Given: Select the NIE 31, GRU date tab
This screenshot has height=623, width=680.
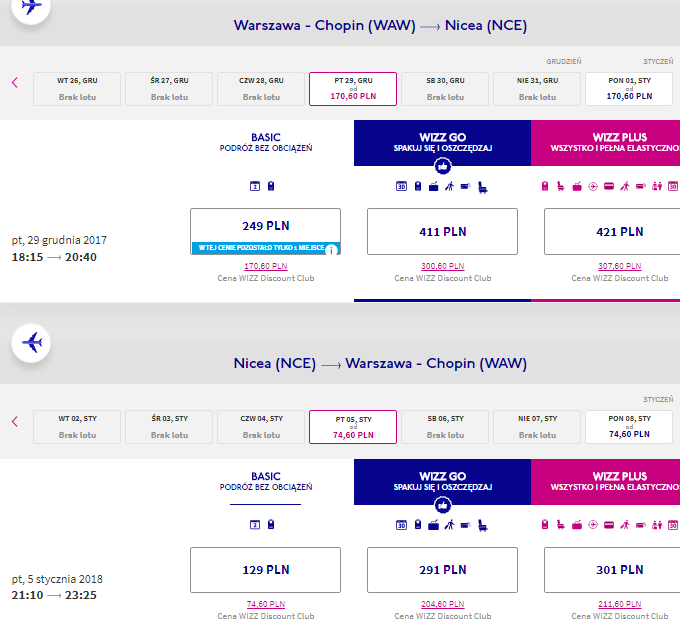Looking at the screenshot, I should pyautogui.click(x=537, y=89).
